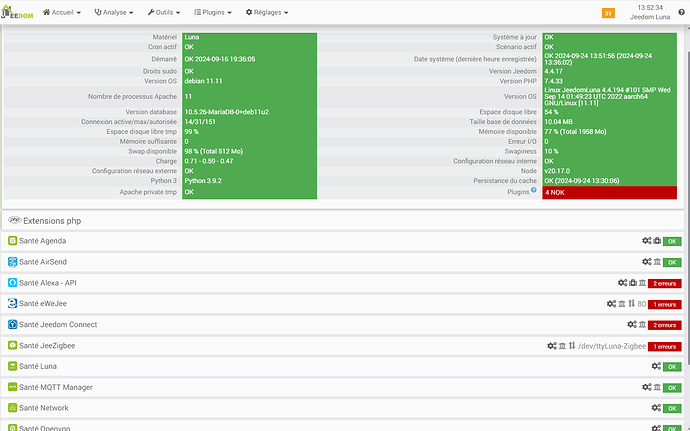Click daemon building icon in Santé Alexa row
Image resolution: width=690 pixels, height=431 pixels.
click(x=642, y=283)
